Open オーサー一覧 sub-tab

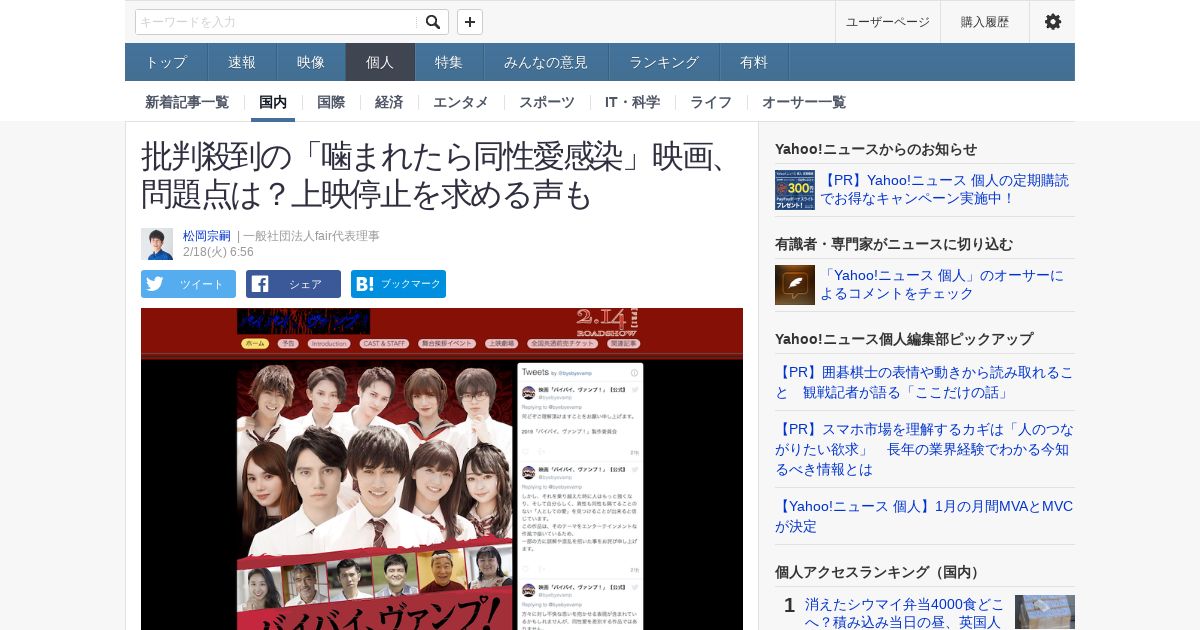tap(804, 102)
